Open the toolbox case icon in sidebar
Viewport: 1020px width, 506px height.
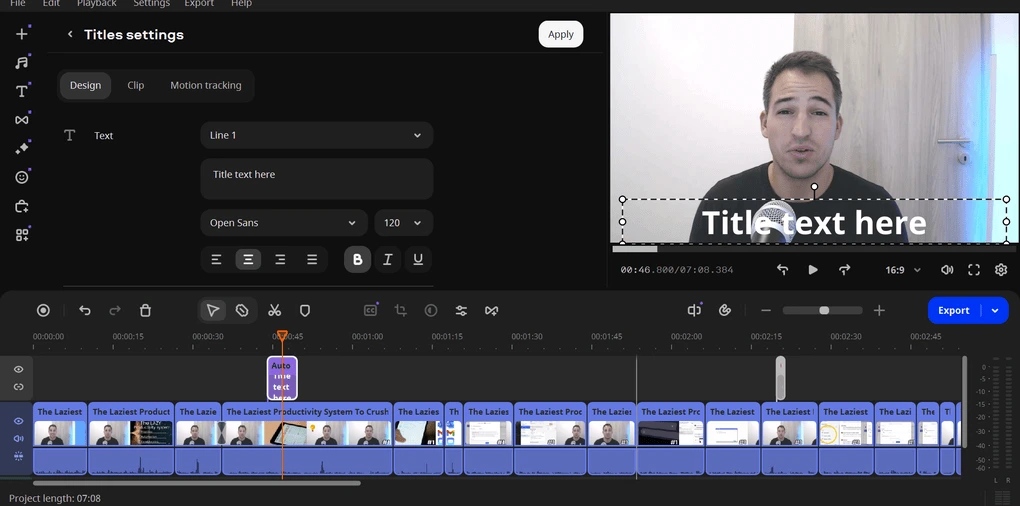pos(22,206)
